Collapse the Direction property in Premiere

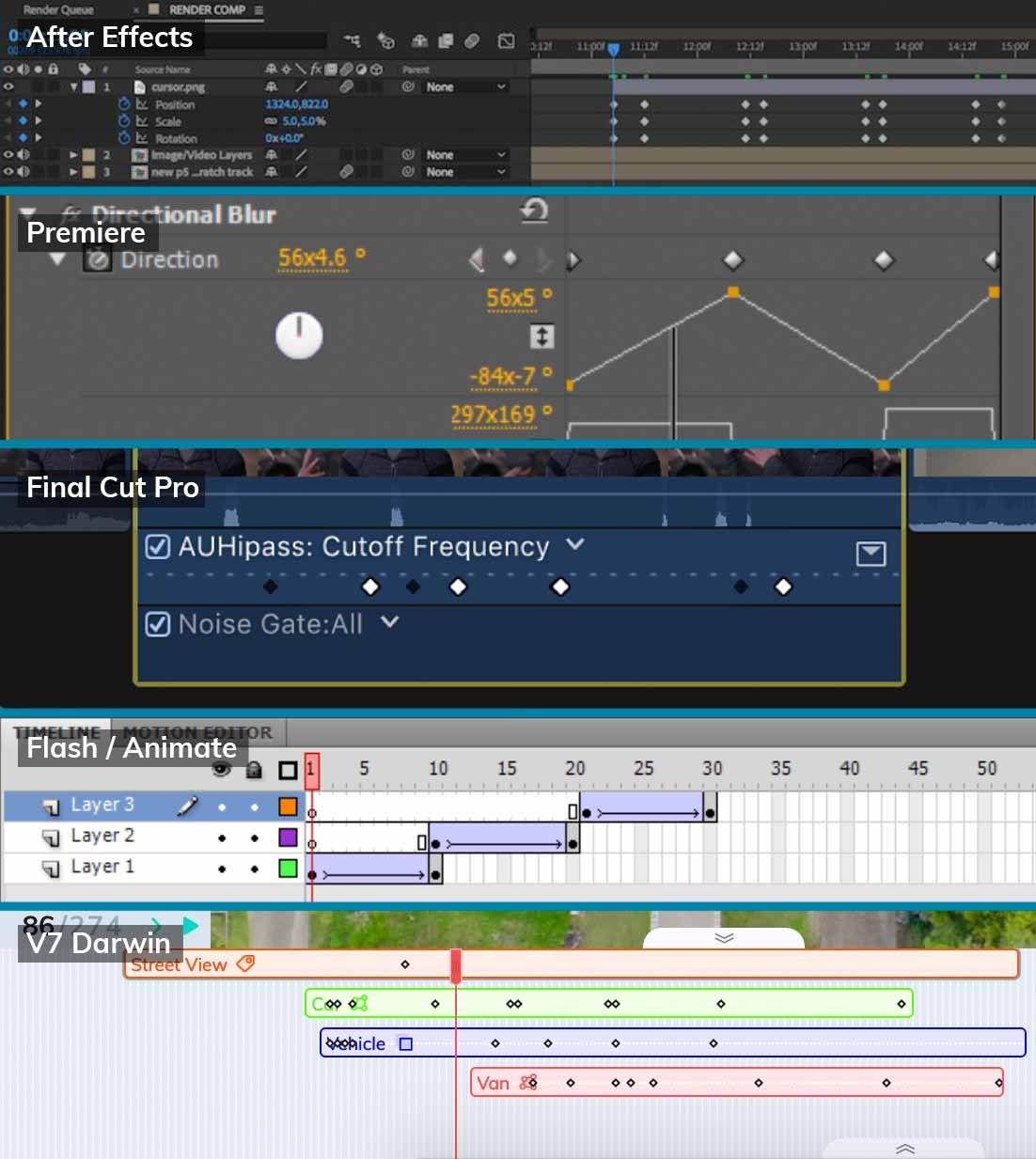pos(57,259)
